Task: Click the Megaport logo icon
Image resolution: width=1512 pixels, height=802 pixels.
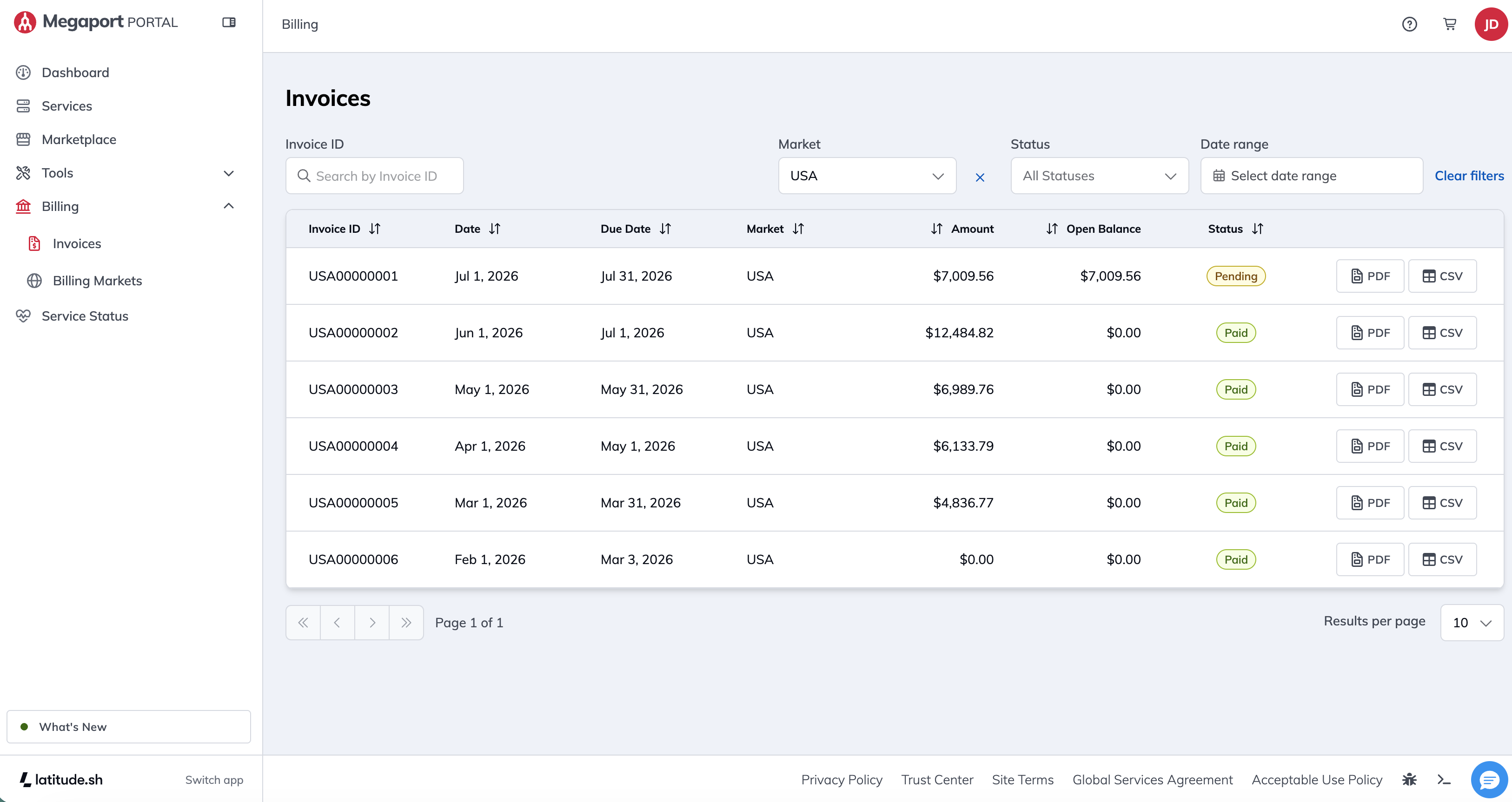Action: (25, 22)
